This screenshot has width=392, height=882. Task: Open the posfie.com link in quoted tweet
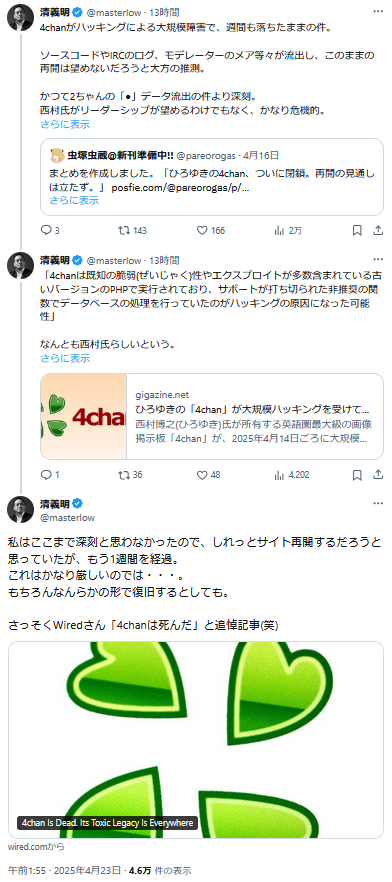pos(181,188)
